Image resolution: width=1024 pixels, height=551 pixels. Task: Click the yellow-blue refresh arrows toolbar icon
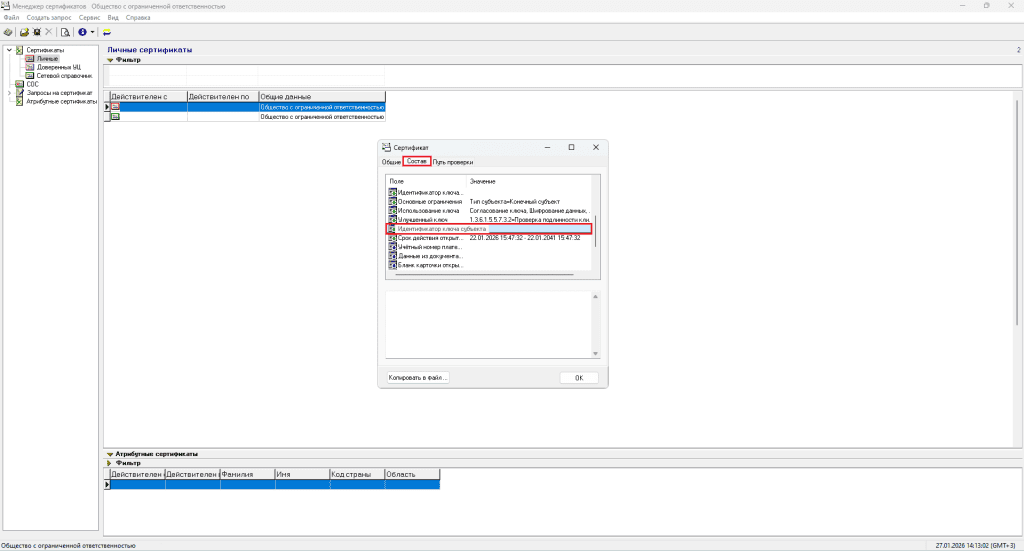coord(106,32)
